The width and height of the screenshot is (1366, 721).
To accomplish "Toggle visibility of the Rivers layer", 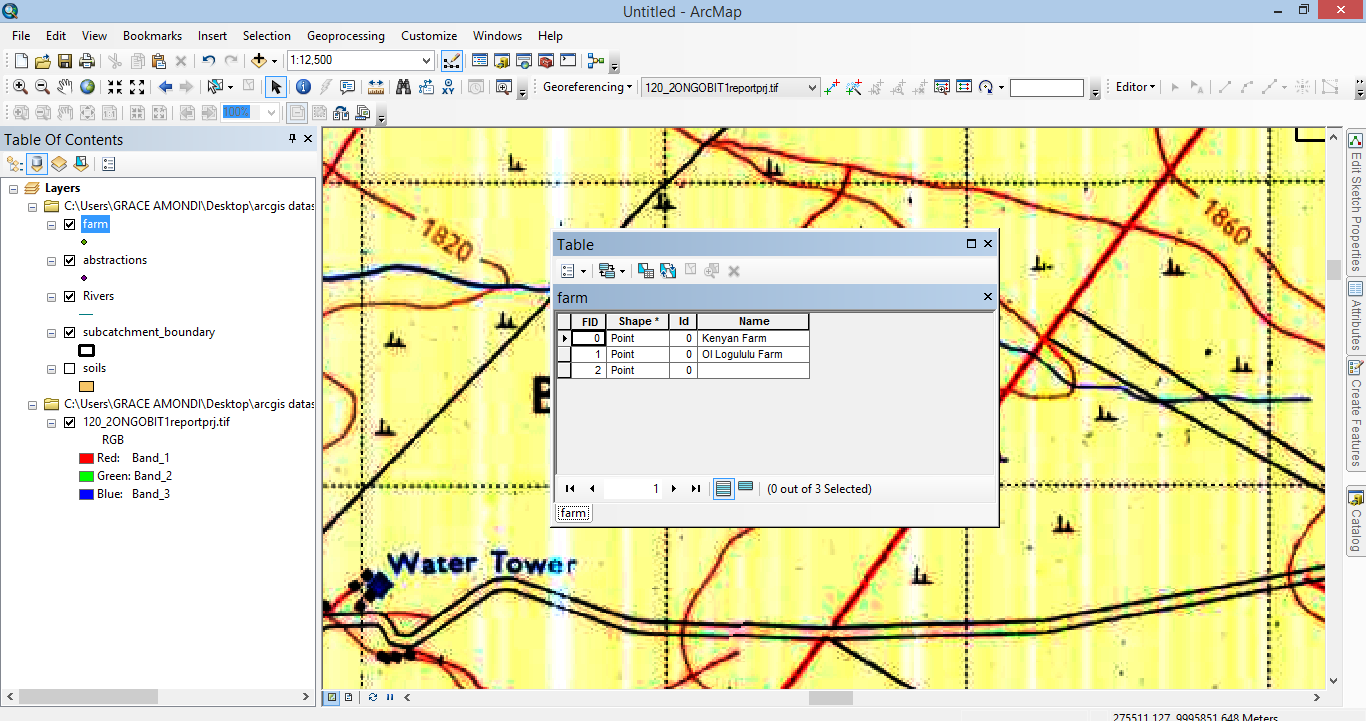I will pos(70,296).
